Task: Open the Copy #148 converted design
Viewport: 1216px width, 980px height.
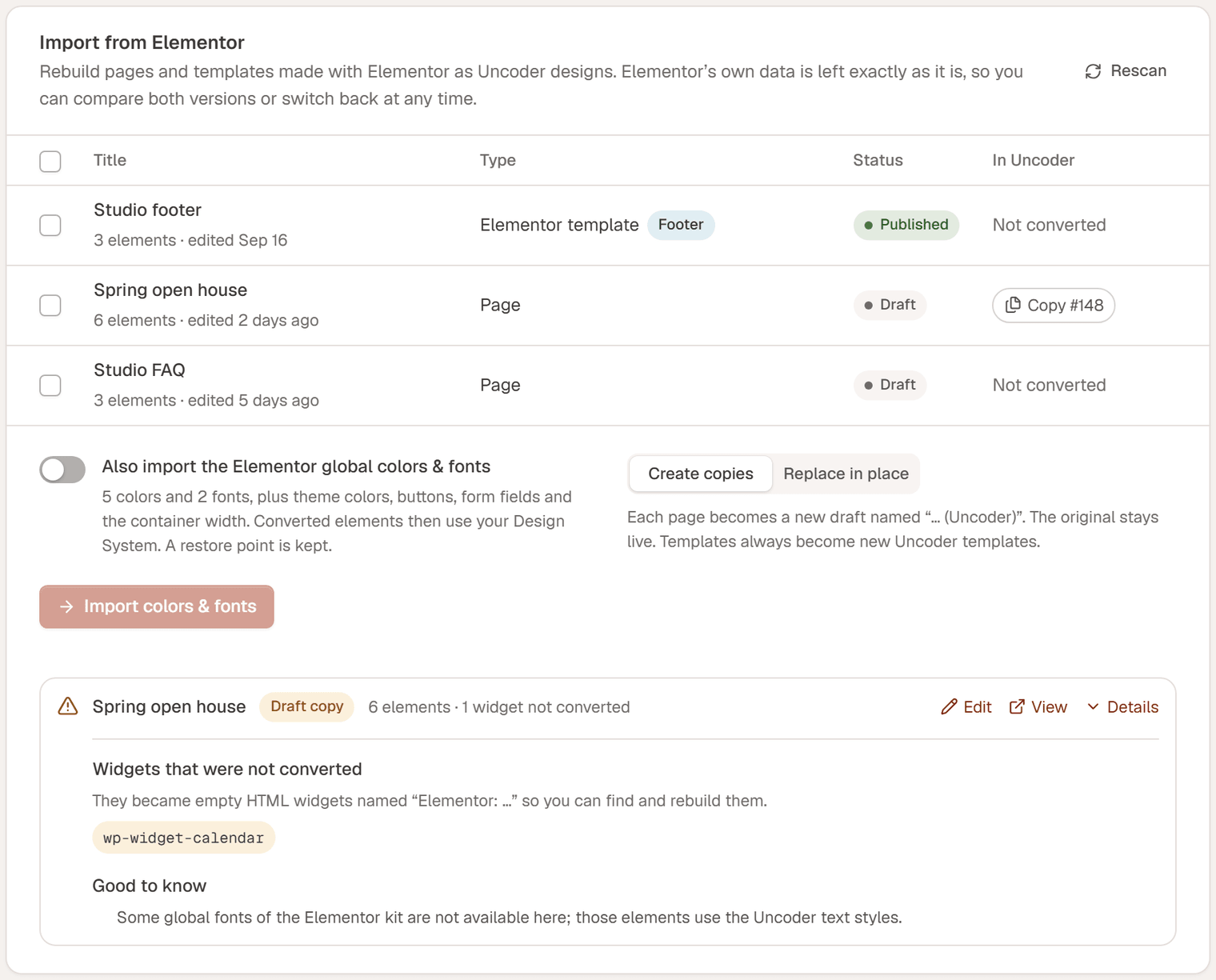Action: point(1054,305)
